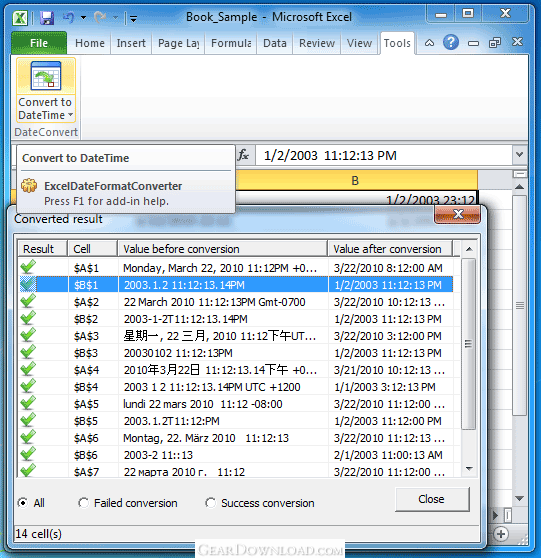Open the Formulas ribbon tab
The height and width of the screenshot is (558, 541).
(x=231, y=43)
